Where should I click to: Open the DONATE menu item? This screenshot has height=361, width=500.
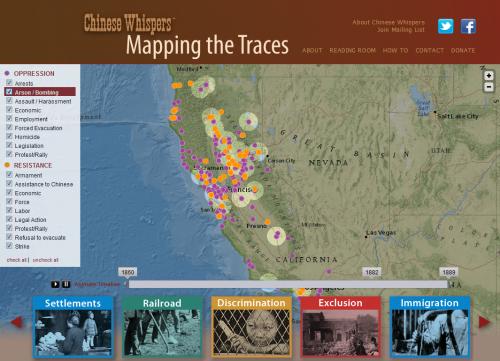463,50
